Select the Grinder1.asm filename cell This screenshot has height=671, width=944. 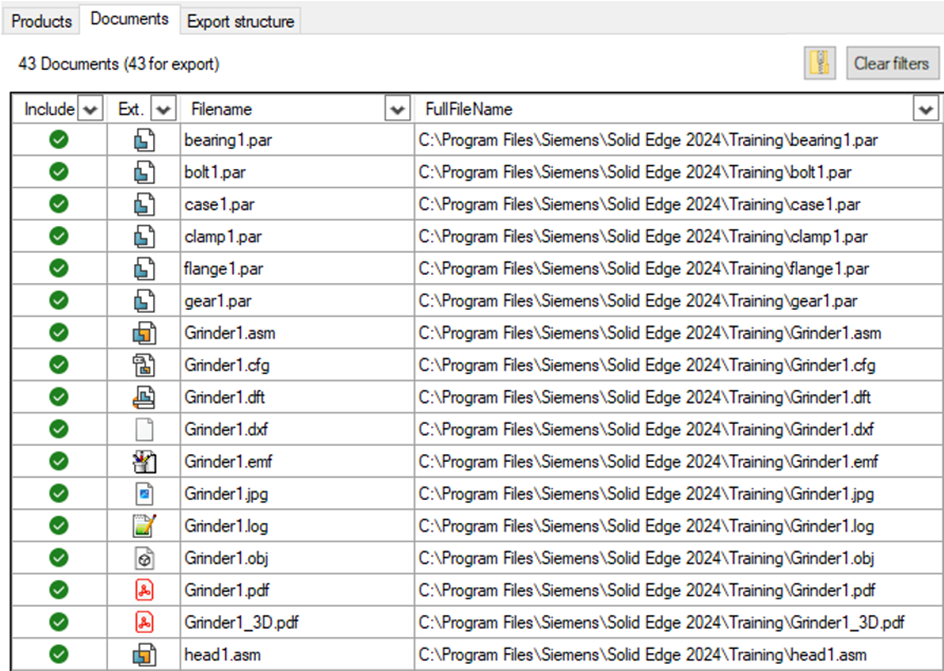pyautogui.click(x=297, y=333)
